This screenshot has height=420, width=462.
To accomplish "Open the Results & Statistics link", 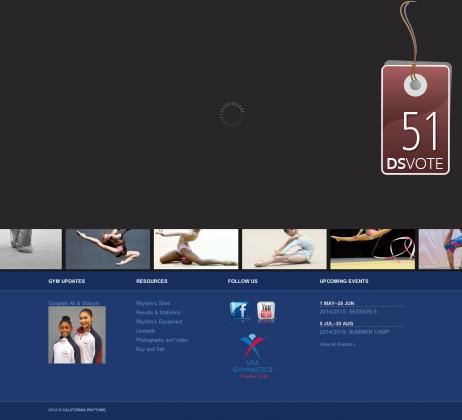I will click(x=158, y=312).
